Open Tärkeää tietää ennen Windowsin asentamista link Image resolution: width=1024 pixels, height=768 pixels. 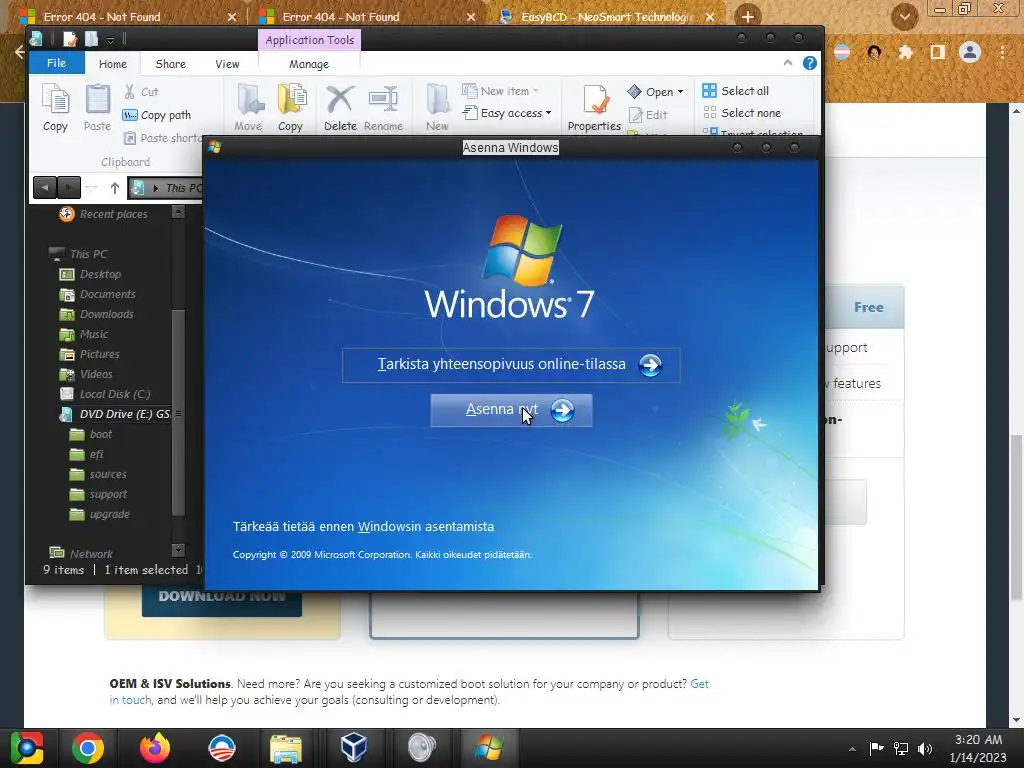pyautogui.click(x=363, y=526)
